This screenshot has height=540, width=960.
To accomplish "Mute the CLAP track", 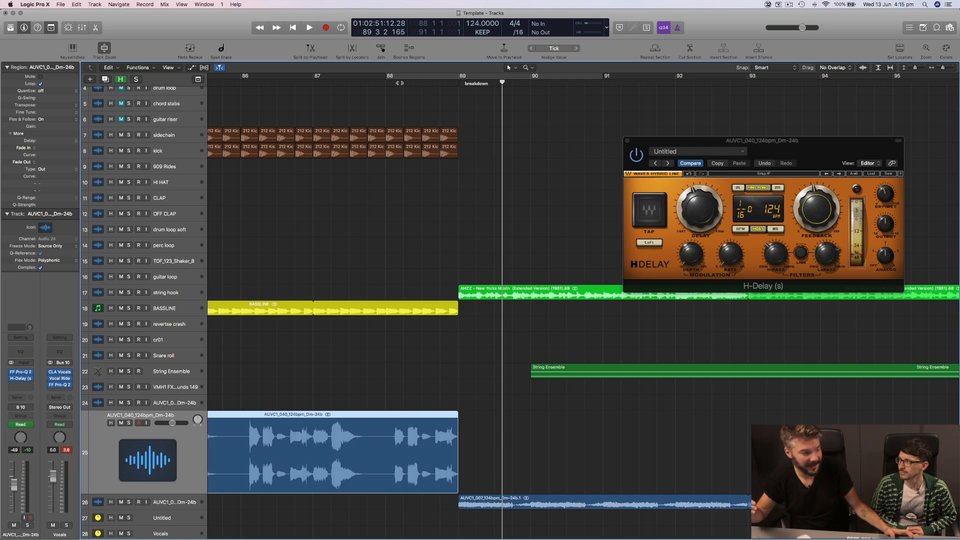I will 121,198.
